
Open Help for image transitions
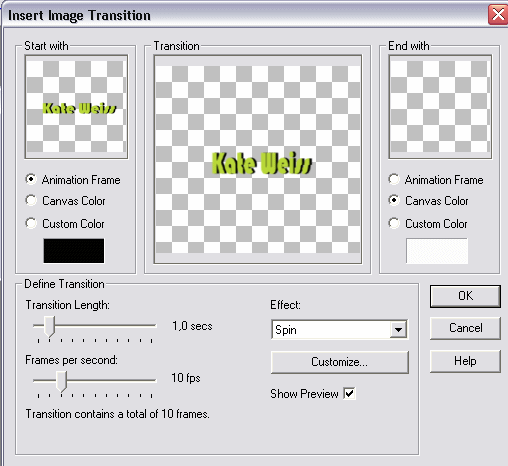pos(465,361)
